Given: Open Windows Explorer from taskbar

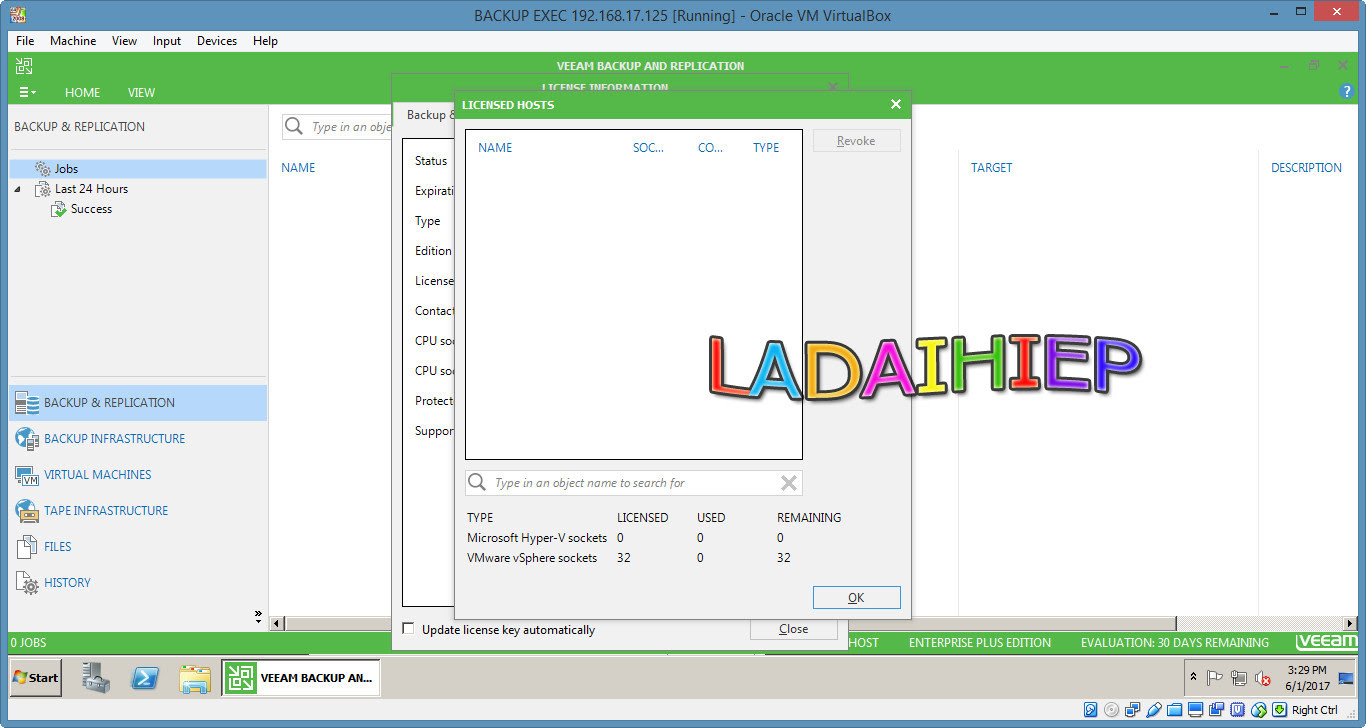Looking at the screenshot, I should click(195, 678).
